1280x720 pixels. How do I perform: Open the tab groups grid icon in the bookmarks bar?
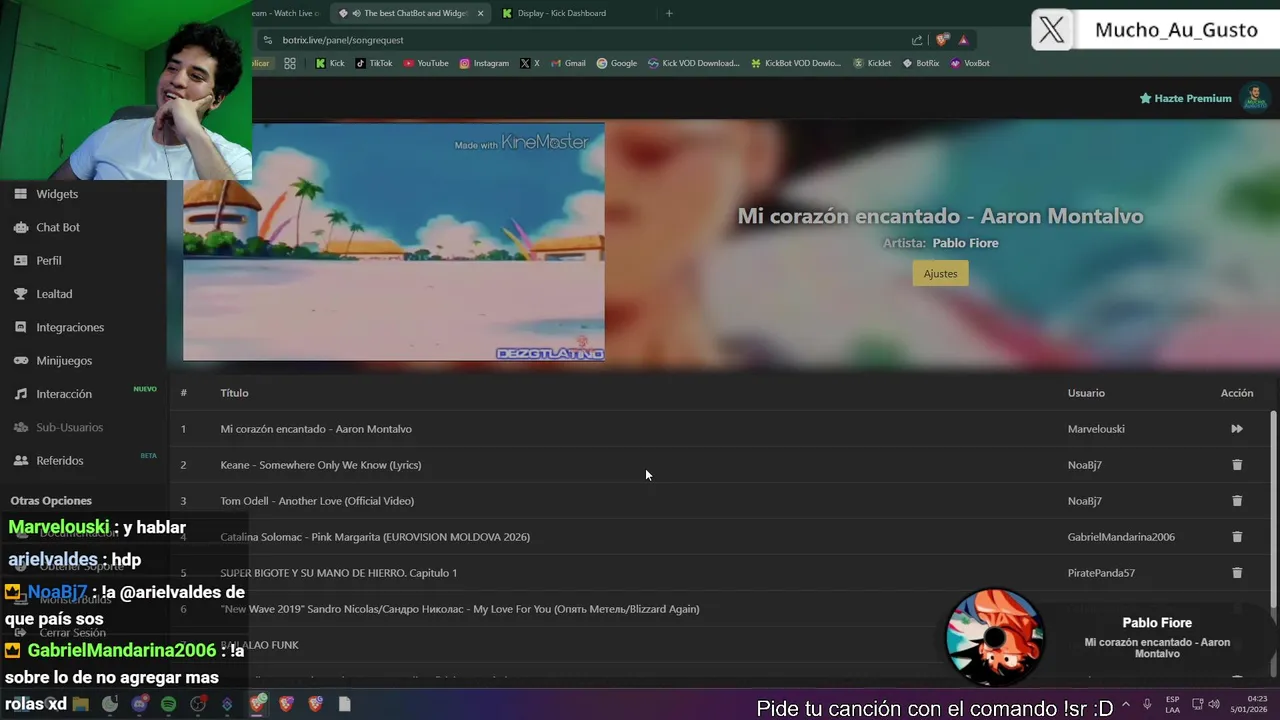coord(290,63)
